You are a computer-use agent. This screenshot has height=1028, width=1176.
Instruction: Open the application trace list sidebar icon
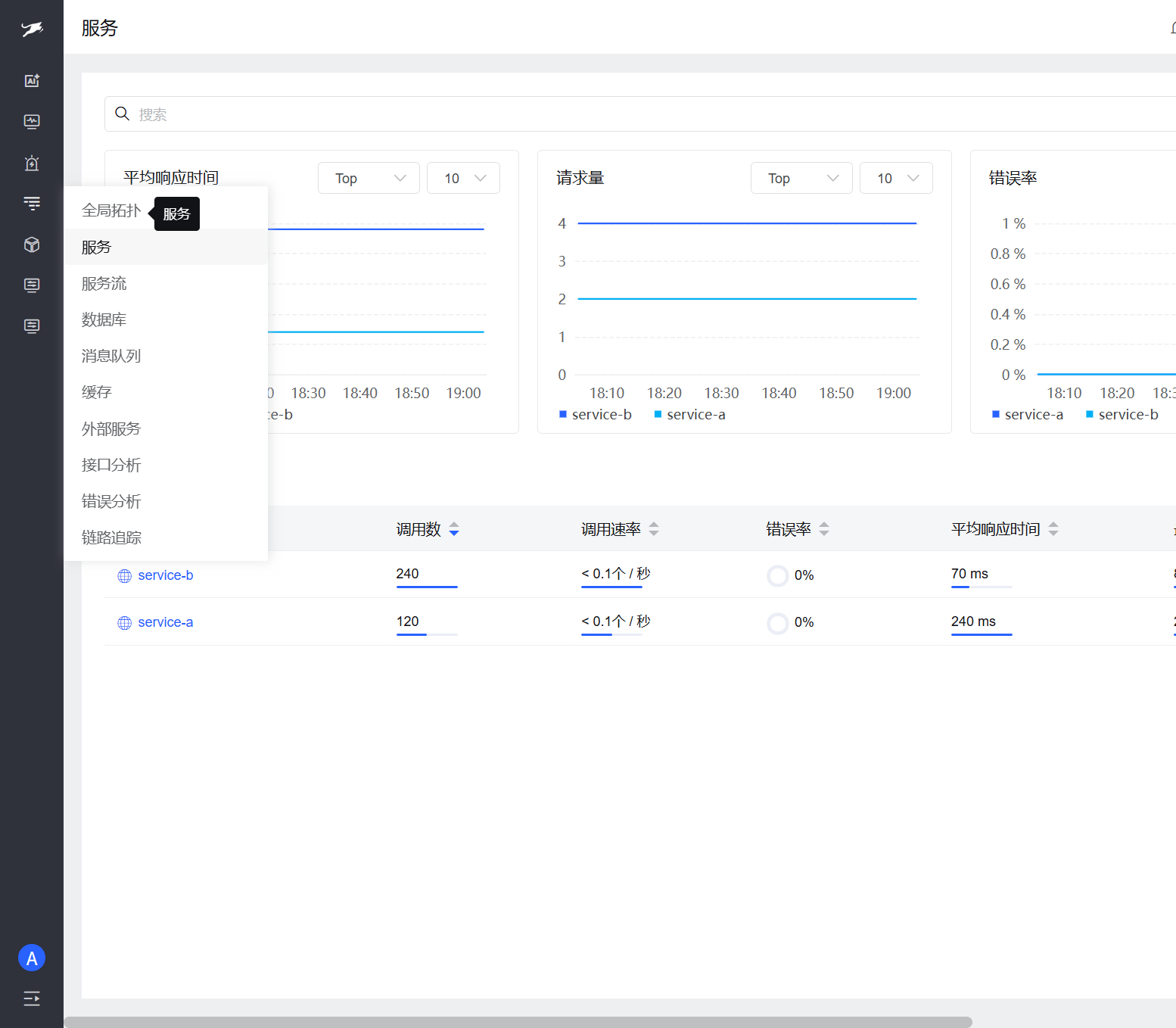coord(32,204)
